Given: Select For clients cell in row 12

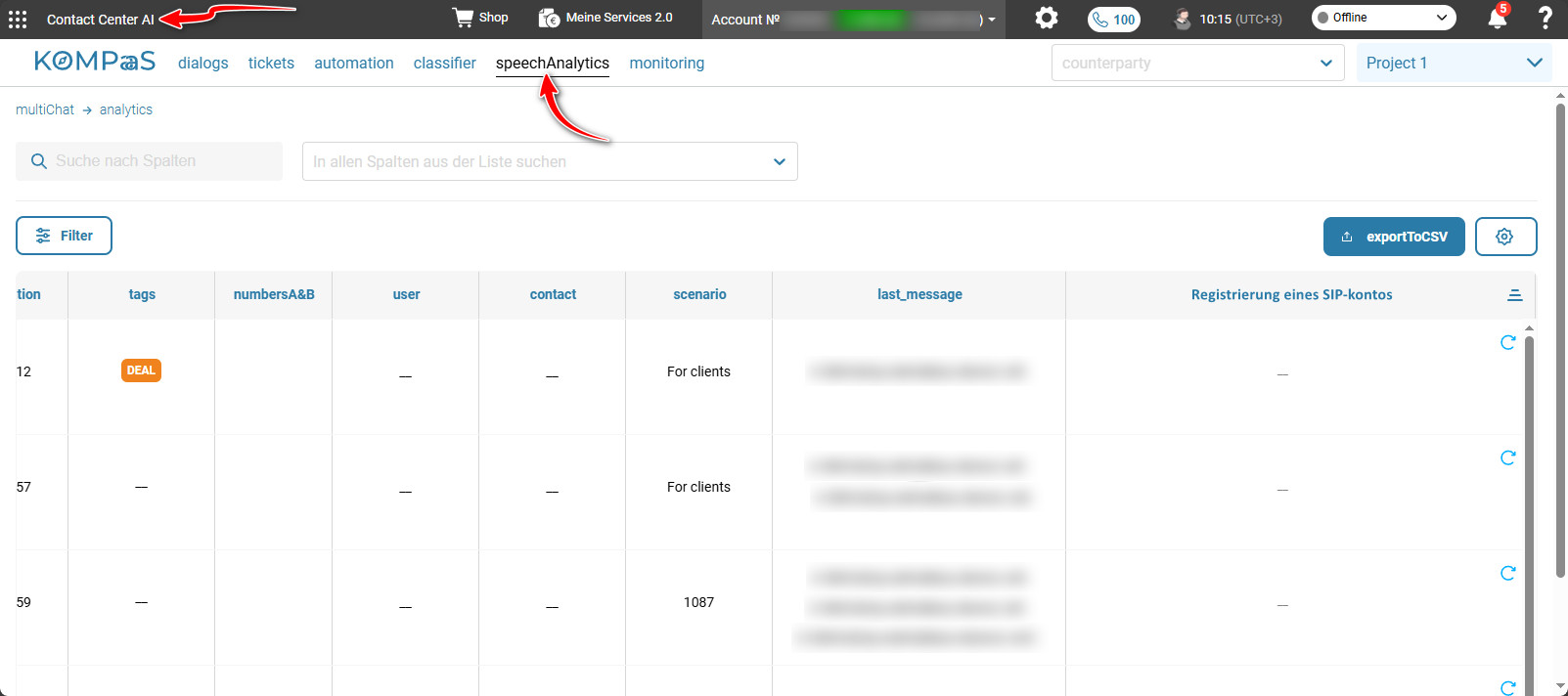Looking at the screenshot, I should [x=698, y=371].
